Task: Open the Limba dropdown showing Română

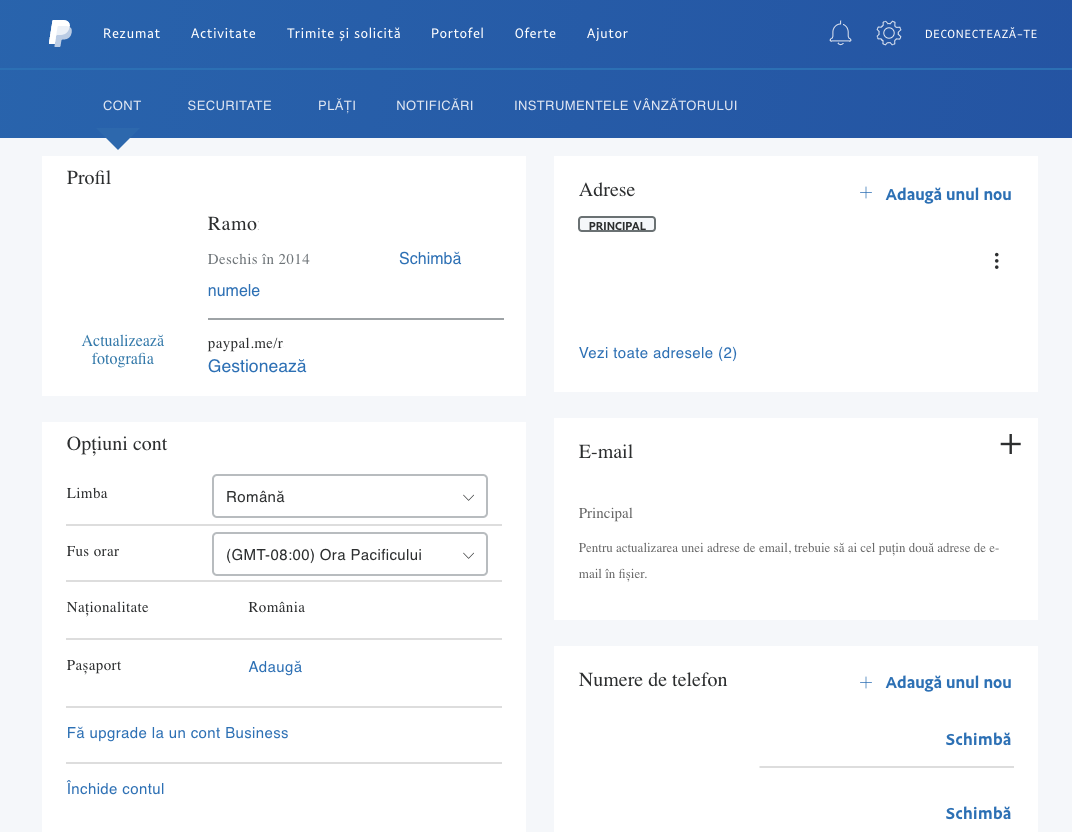Action: (349, 496)
